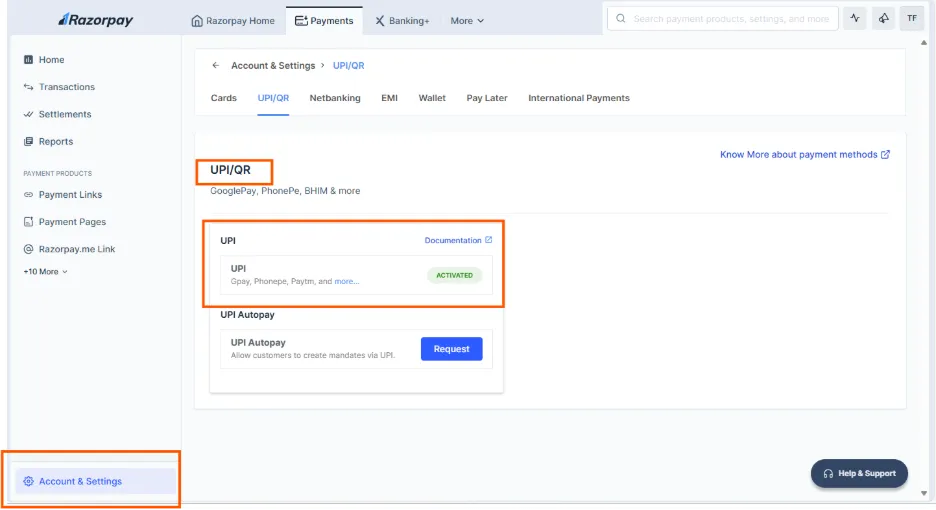
Task: Click the Payments tab icon
Action: (301, 21)
